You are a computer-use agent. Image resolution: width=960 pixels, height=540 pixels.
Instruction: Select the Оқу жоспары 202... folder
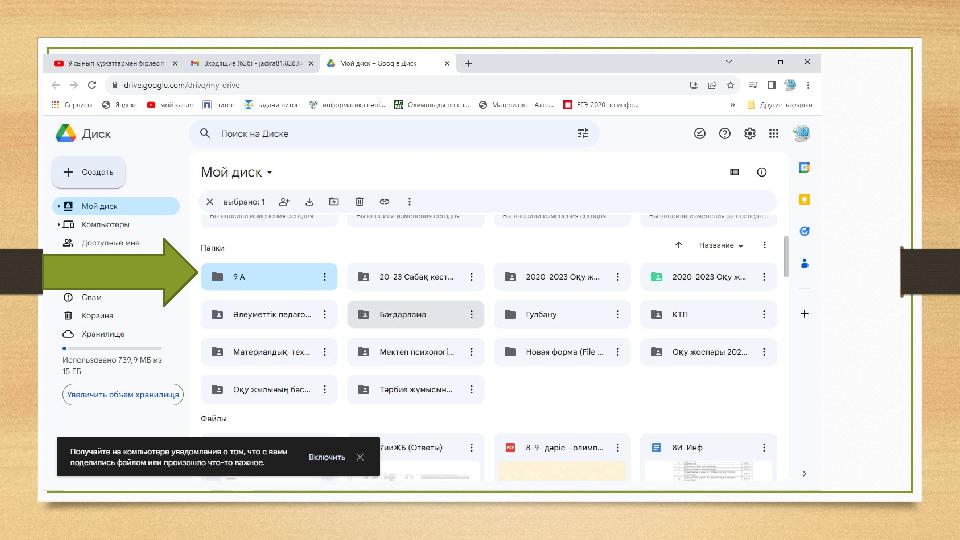708,352
